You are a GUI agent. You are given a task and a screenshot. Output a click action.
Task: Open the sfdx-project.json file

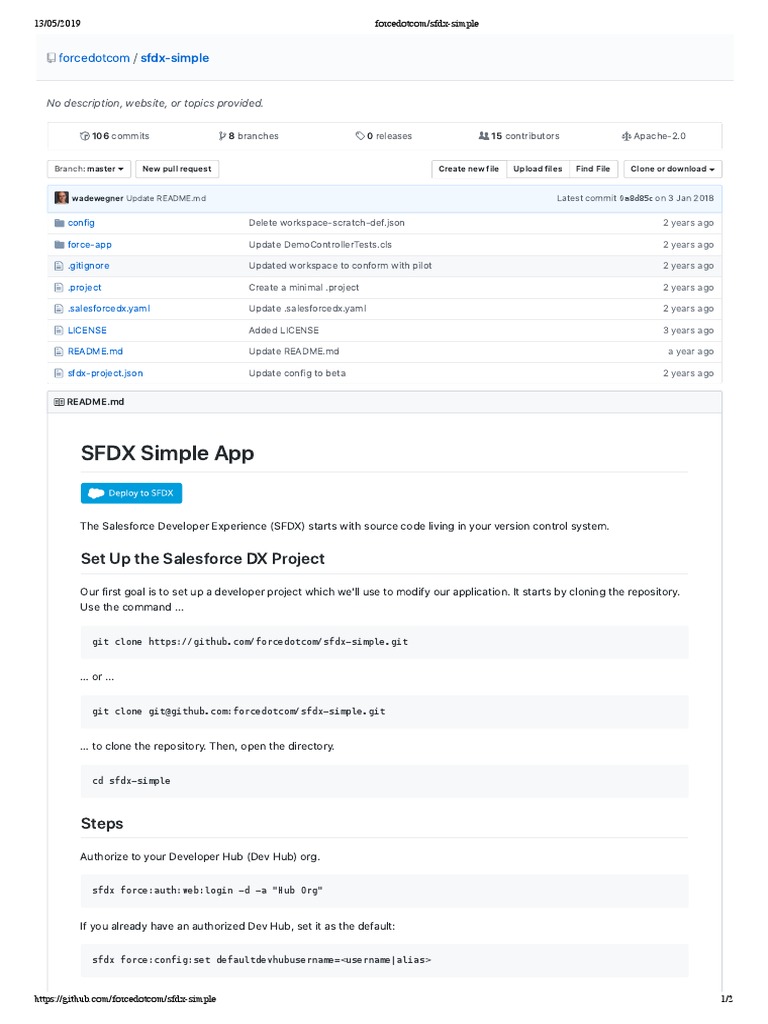[105, 373]
